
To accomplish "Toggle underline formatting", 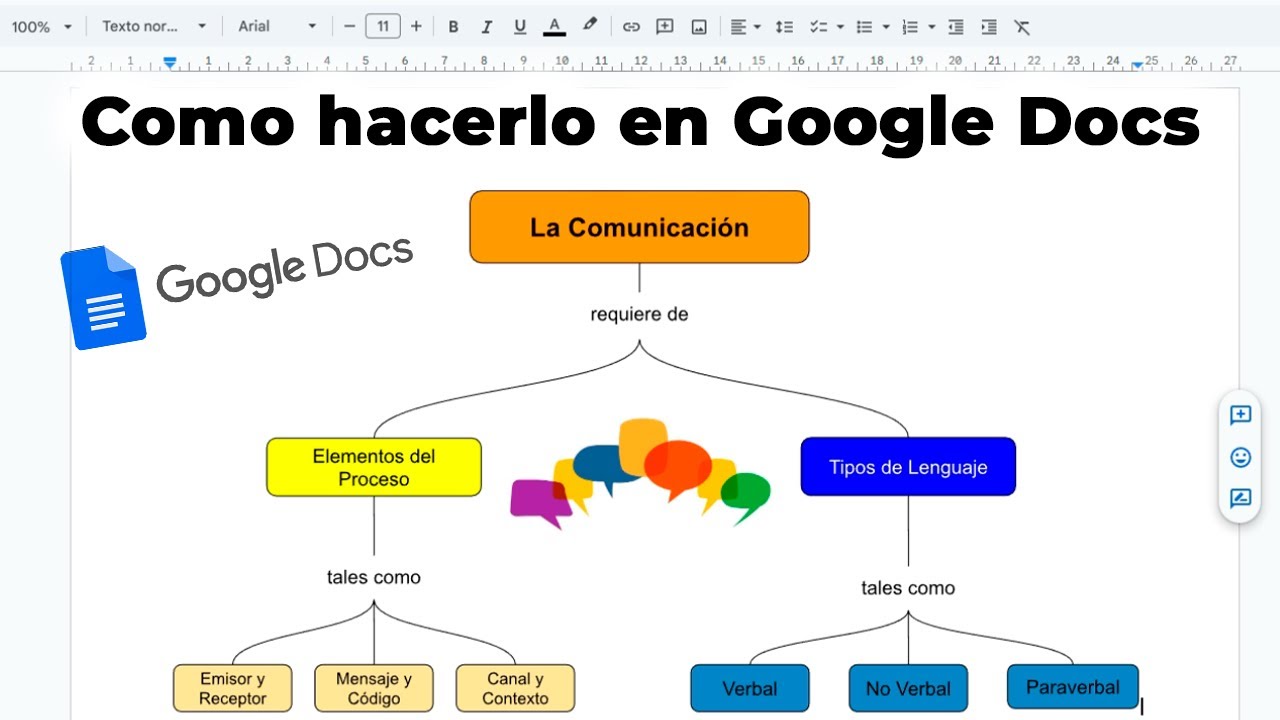I will click(520, 27).
